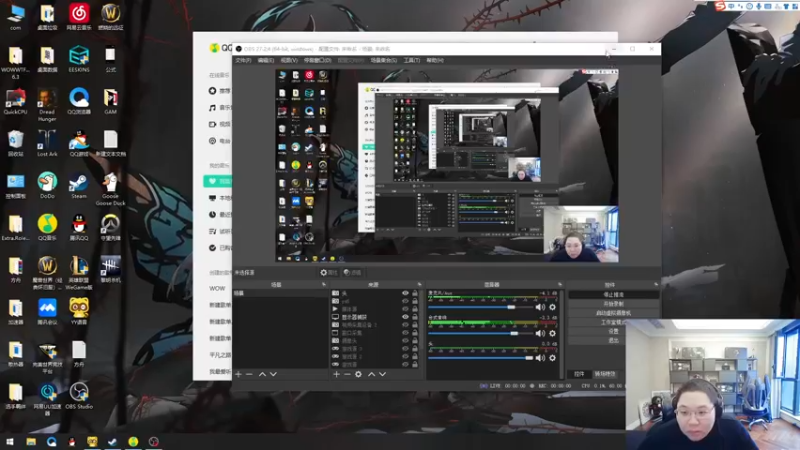Toggle visibility of the 头 source

point(405,293)
